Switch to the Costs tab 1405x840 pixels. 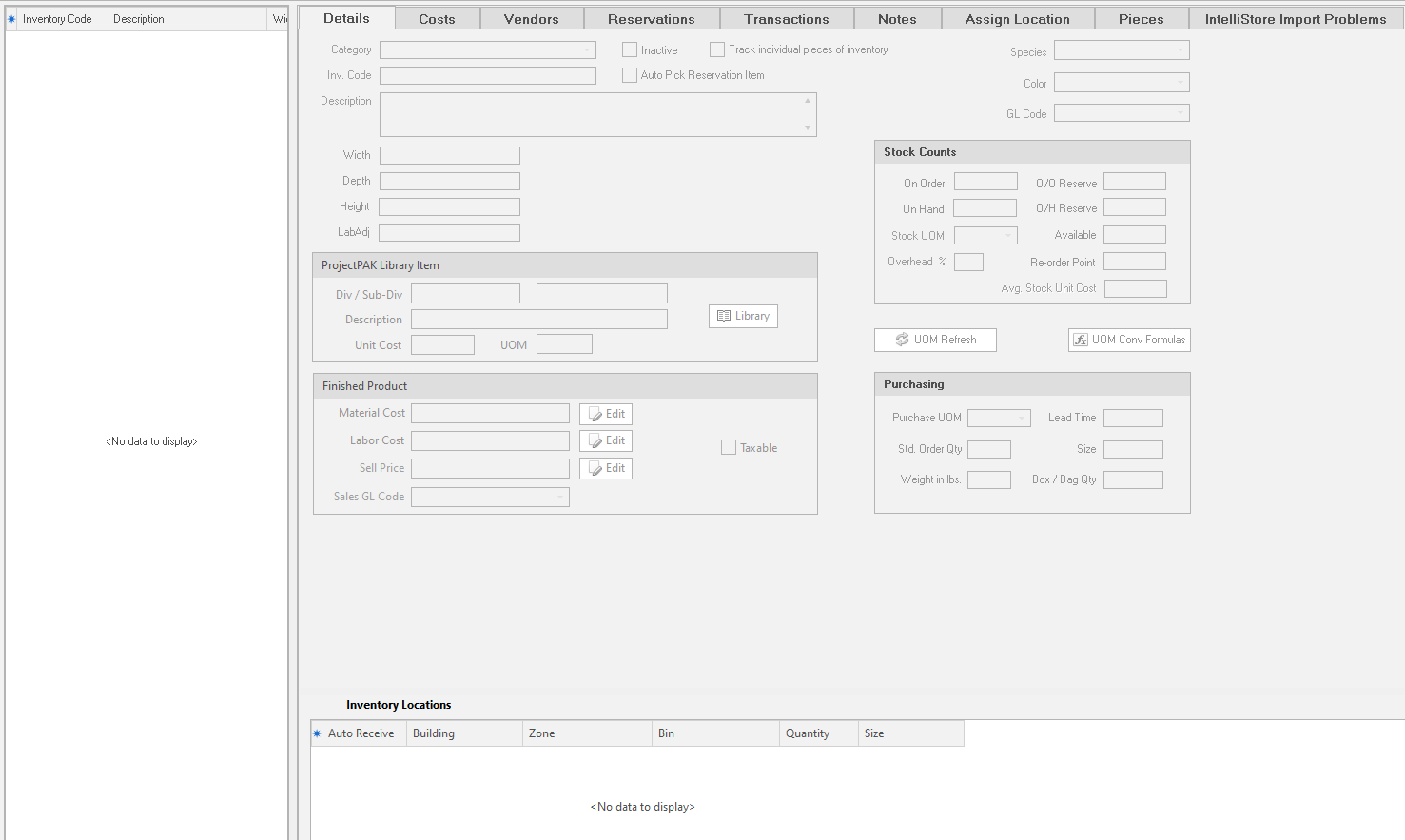click(x=437, y=19)
